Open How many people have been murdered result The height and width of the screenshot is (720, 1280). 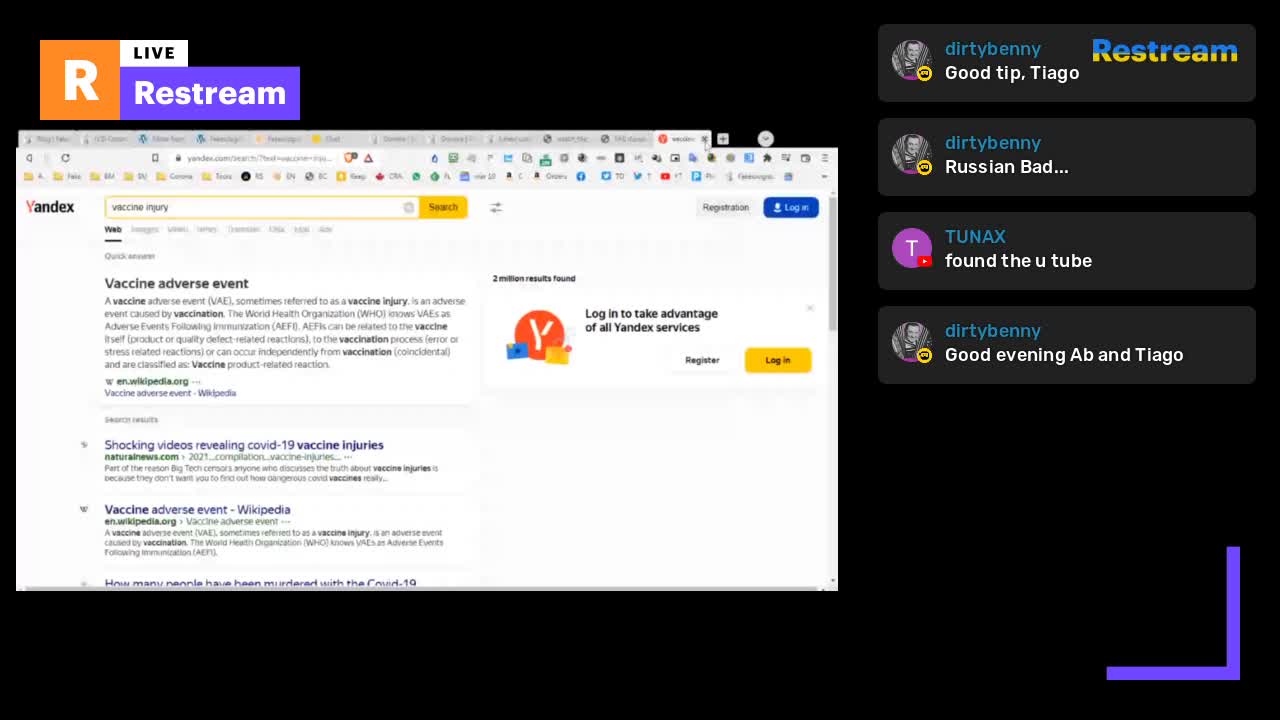coord(260,583)
